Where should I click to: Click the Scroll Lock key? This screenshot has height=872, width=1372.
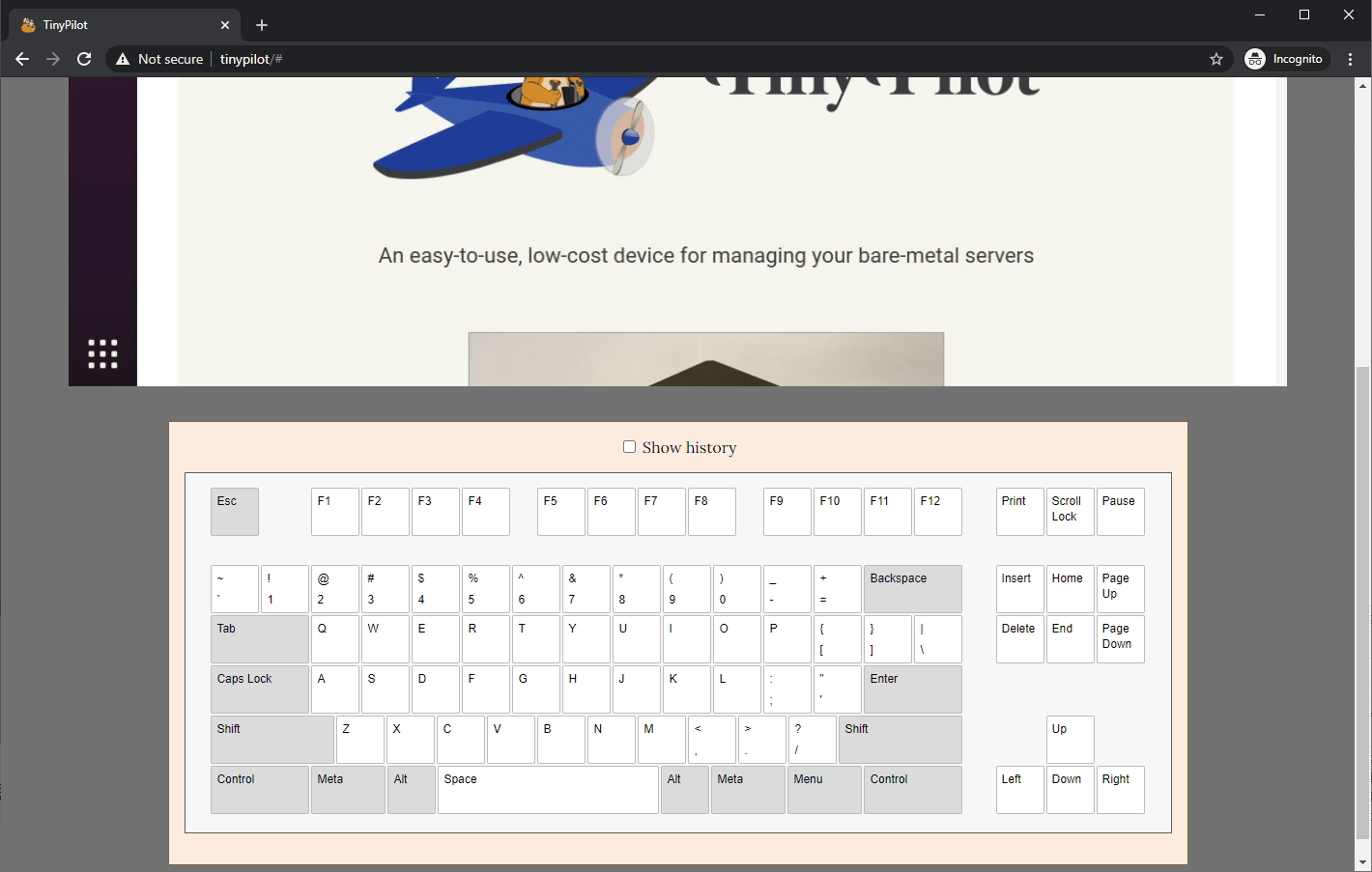1071,512
